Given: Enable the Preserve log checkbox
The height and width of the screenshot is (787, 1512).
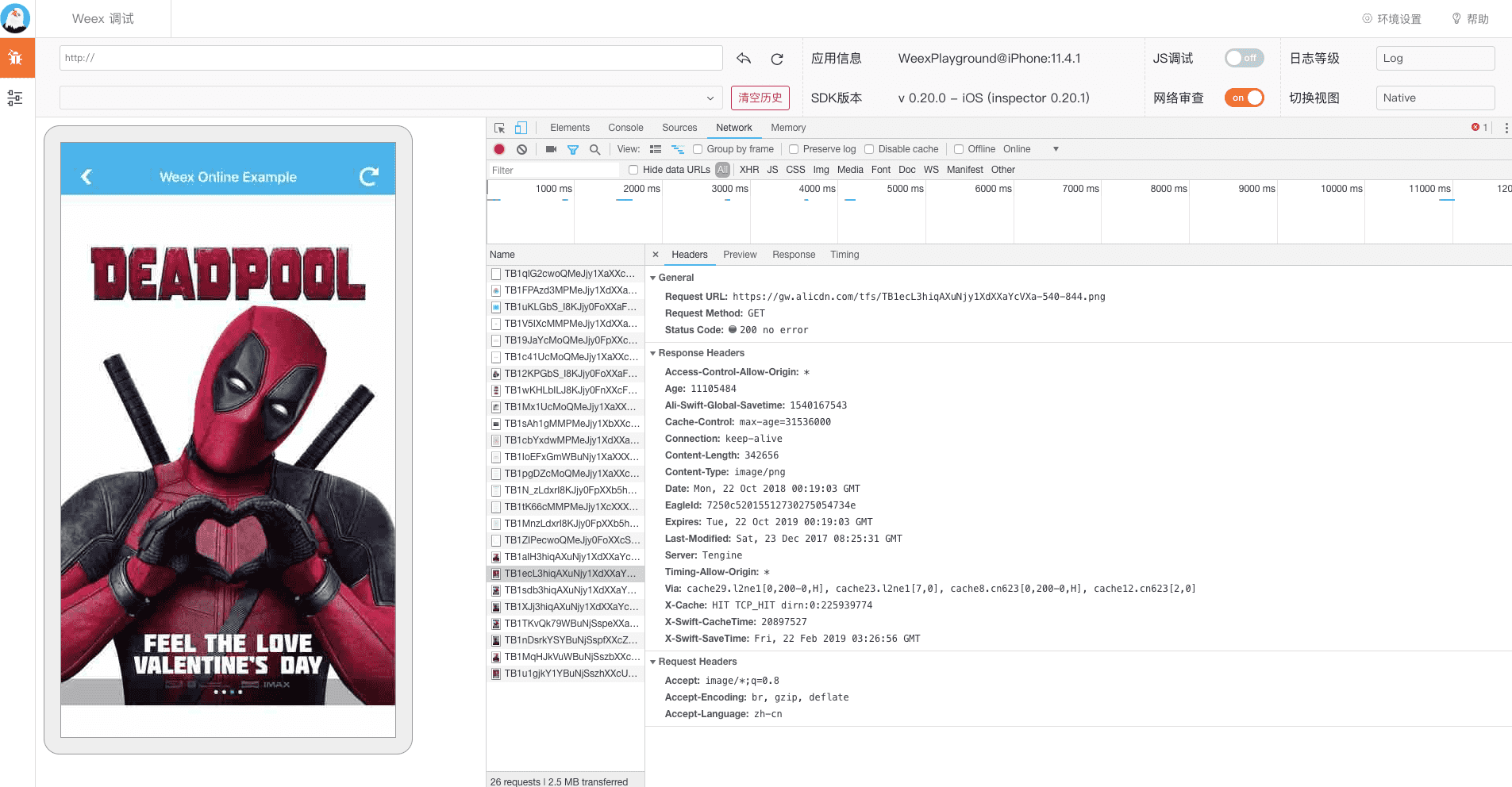Looking at the screenshot, I should click(794, 149).
